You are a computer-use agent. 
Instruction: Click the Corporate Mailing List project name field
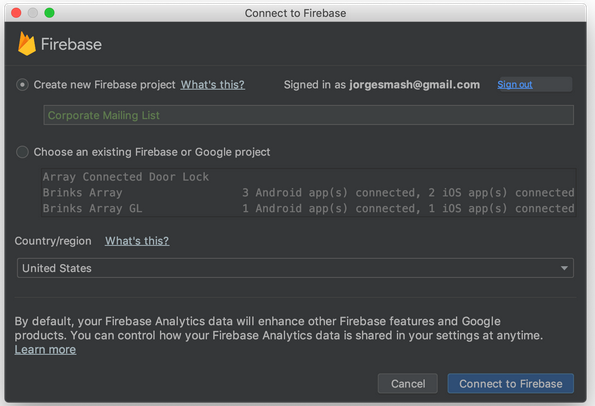coord(309,115)
